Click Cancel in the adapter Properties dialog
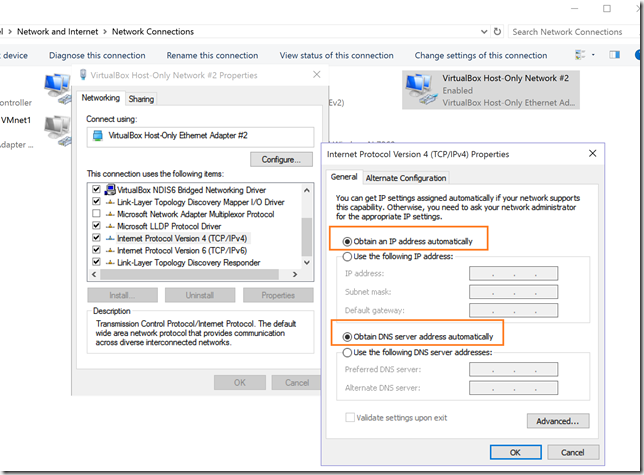644x475 pixels. click(x=297, y=383)
